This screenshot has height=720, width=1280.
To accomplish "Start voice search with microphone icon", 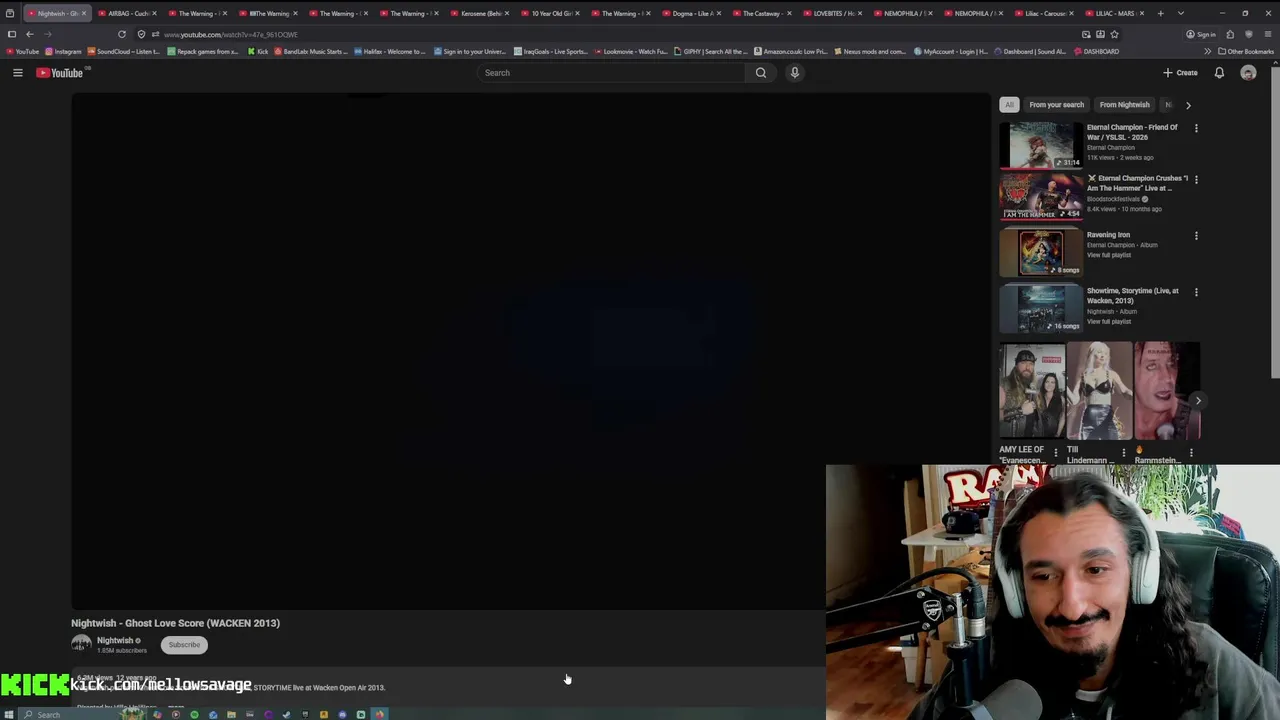I will [x=795, y=73].
